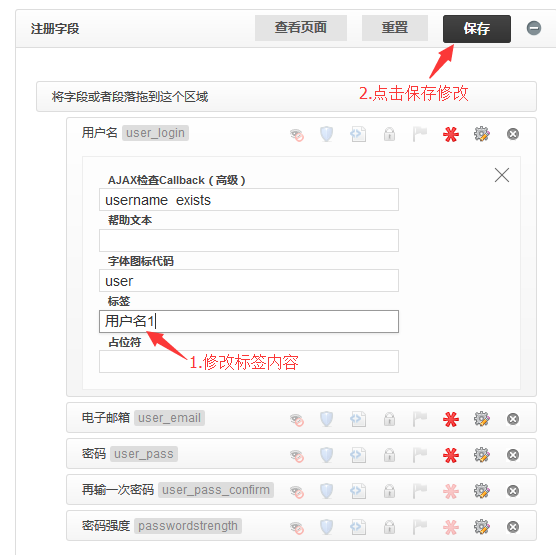Toggle required asterisk on user_pass_confirm
The width and height of the screenshot is (556, 555).
pyautogui.click(x=451, y=491)
